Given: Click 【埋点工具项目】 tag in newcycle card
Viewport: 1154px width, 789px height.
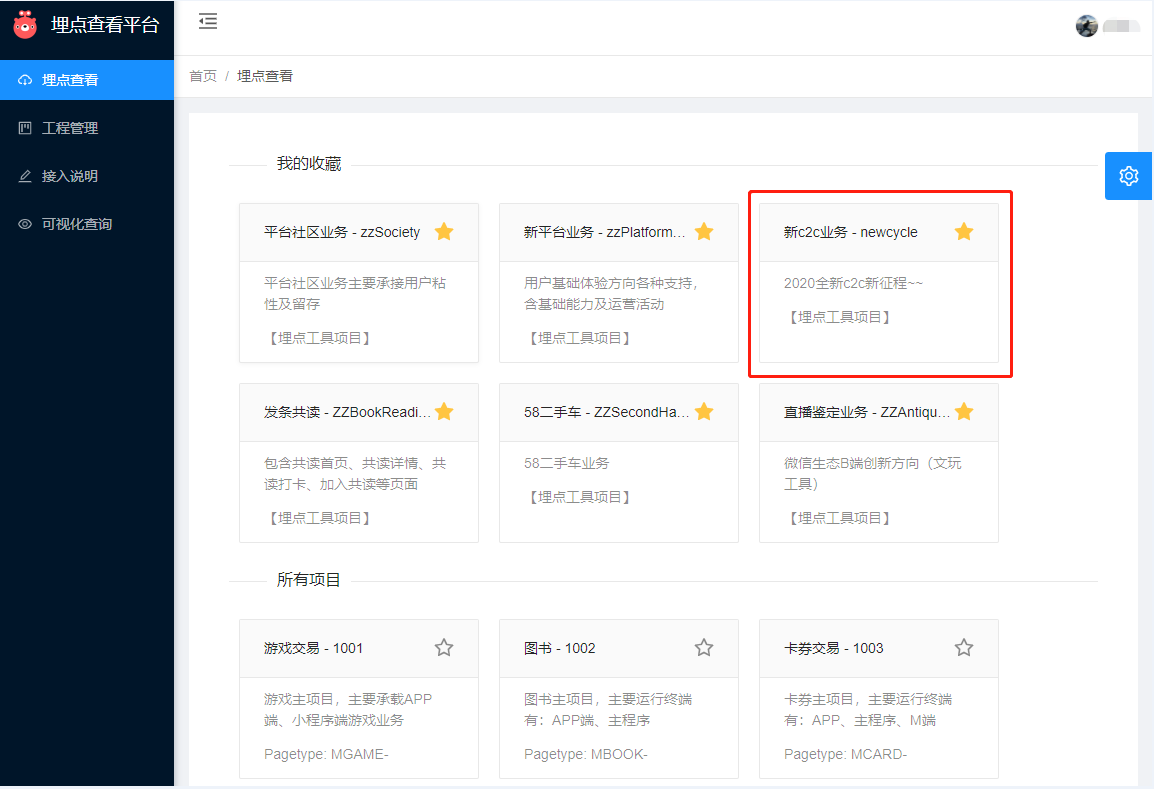Looking at the screenshot, I should (840, 317).
